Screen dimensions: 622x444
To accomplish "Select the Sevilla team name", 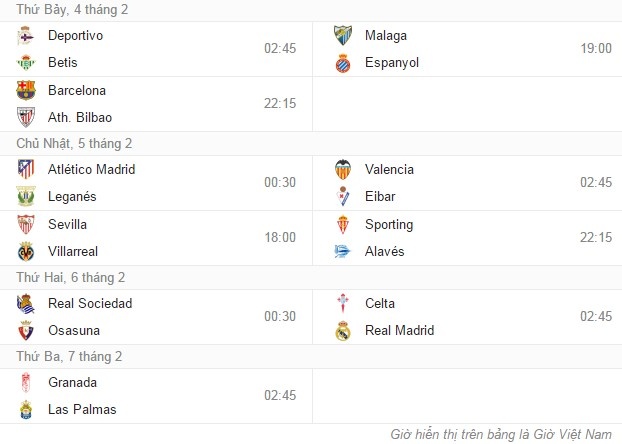I will tap(67, 224).
